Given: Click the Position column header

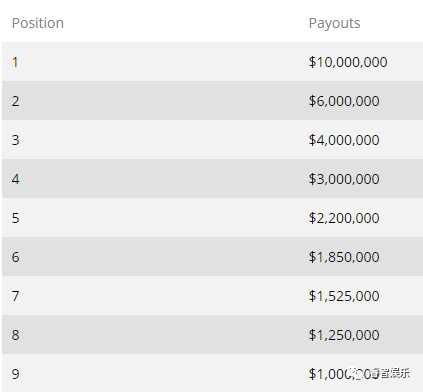Looking at the screenshot, I should click(x=38, y=23).
